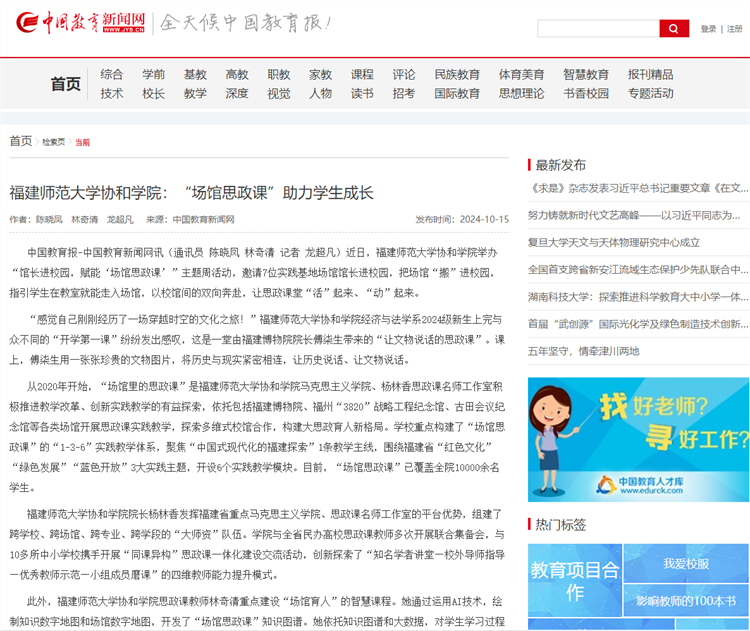
Task: Click the article title 福建师范大学协和学院
Action: point(191,193)
